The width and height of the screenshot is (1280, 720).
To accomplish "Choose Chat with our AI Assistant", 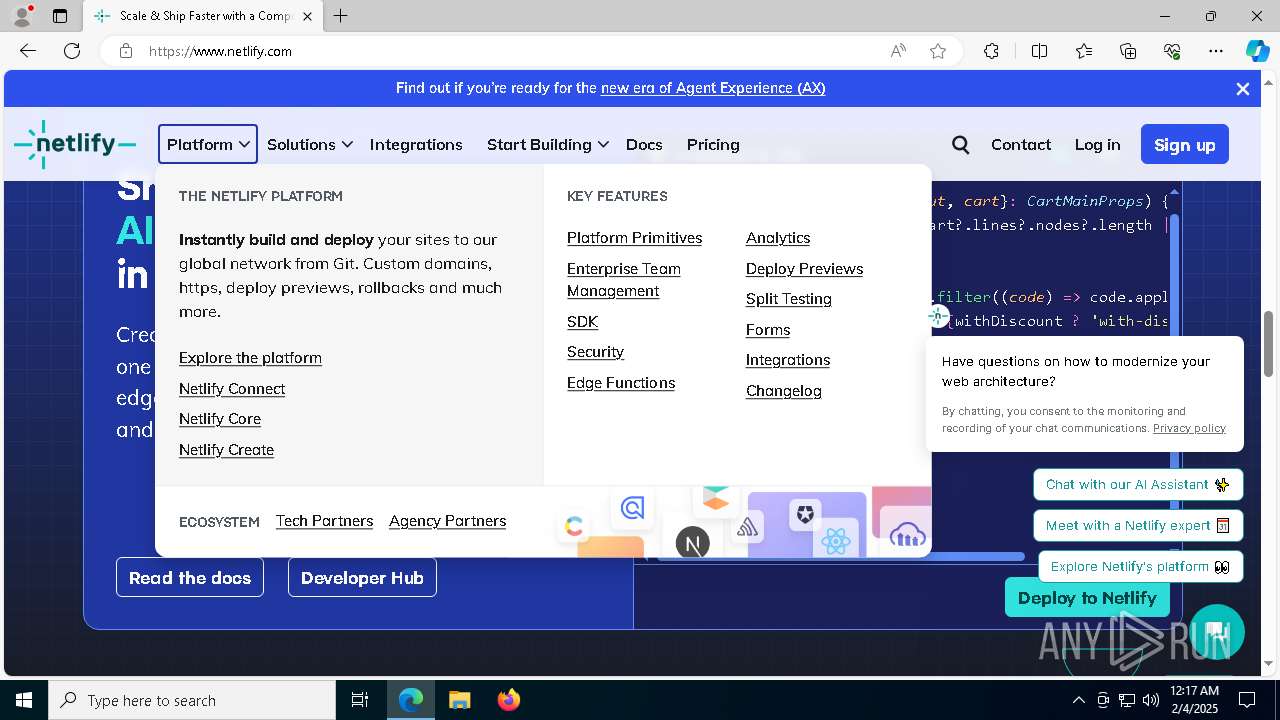I will (x=1138, y=485).
